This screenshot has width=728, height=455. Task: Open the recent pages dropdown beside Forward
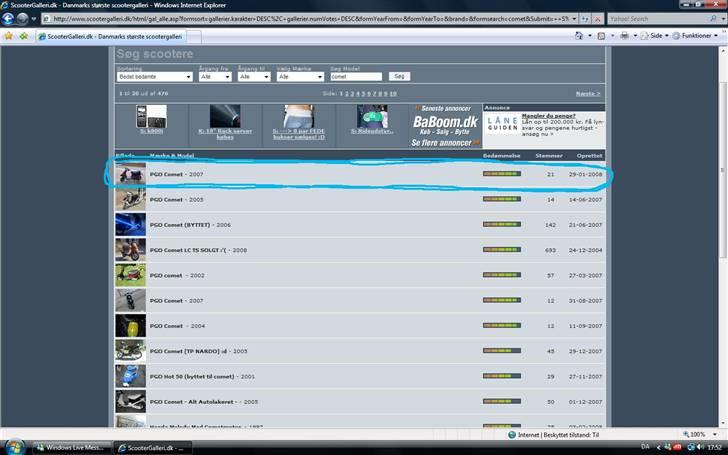tap(33, 19)
